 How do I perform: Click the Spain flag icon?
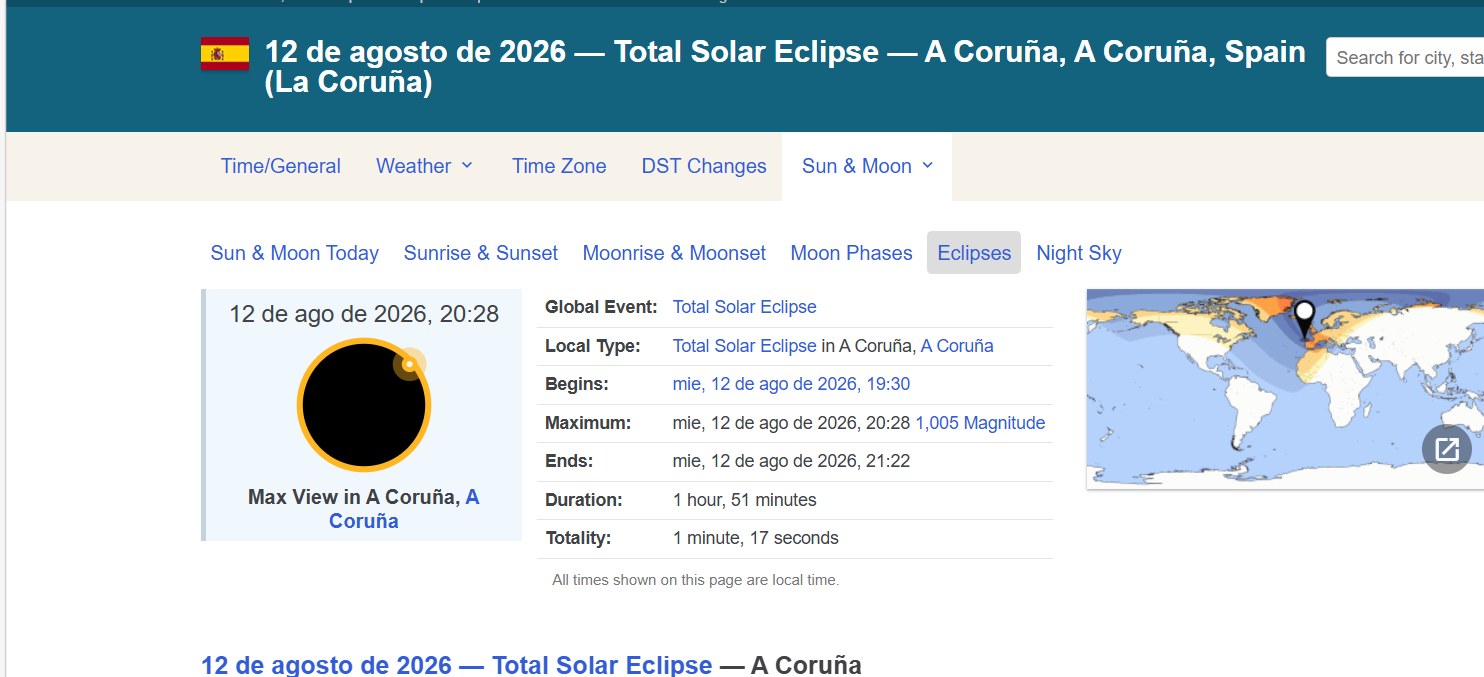point(224,51)
